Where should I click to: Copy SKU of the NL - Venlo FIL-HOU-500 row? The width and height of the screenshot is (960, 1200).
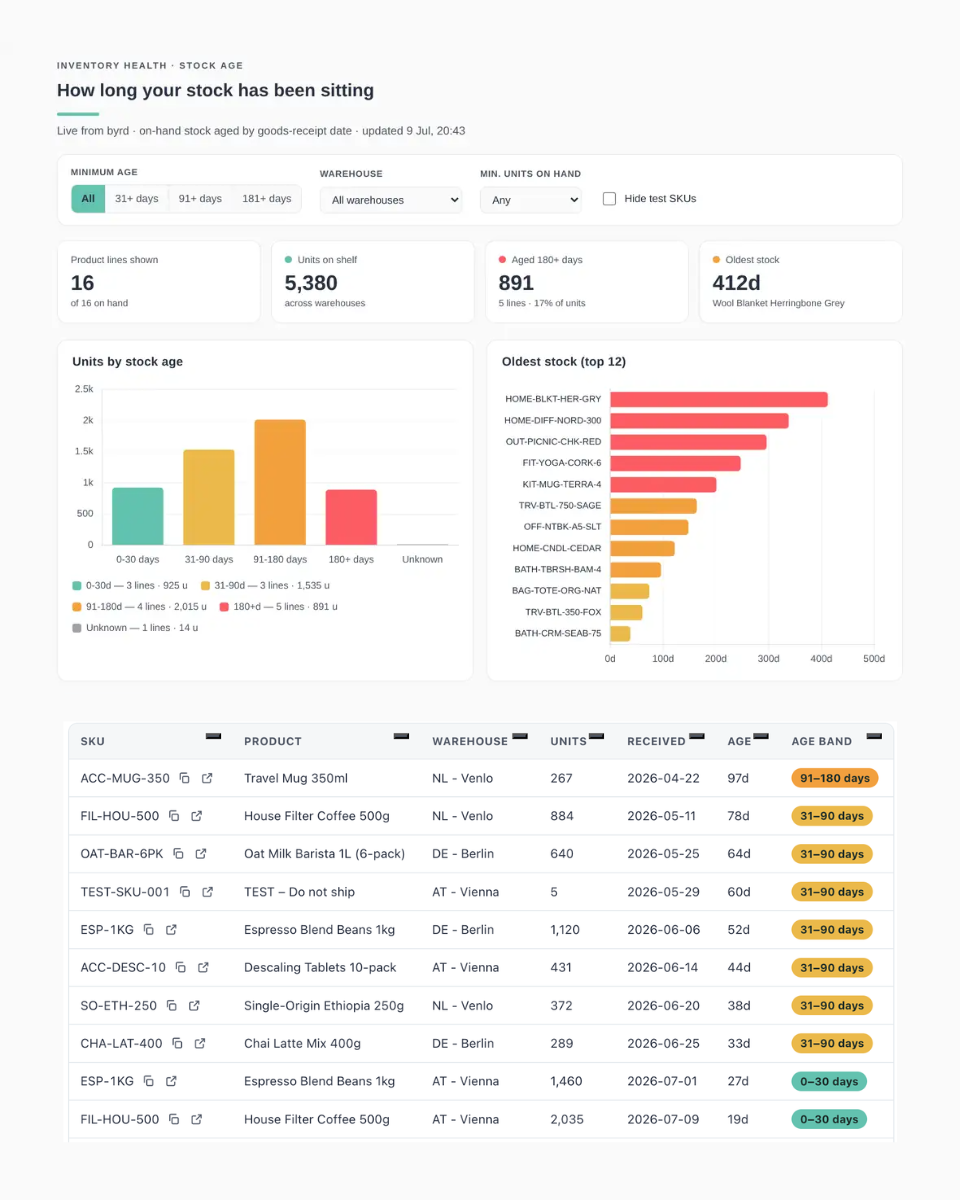click(174, 816)
